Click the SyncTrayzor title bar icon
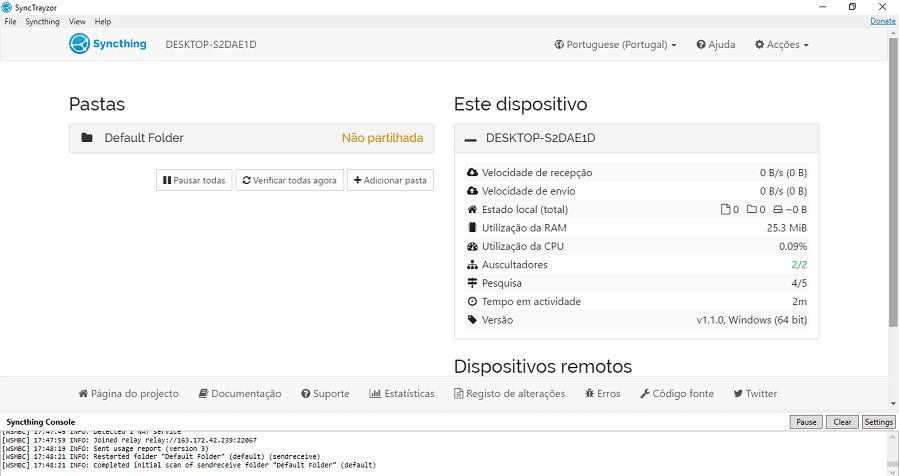This screenshot has height=476, width=899. [x=7, y=7]
